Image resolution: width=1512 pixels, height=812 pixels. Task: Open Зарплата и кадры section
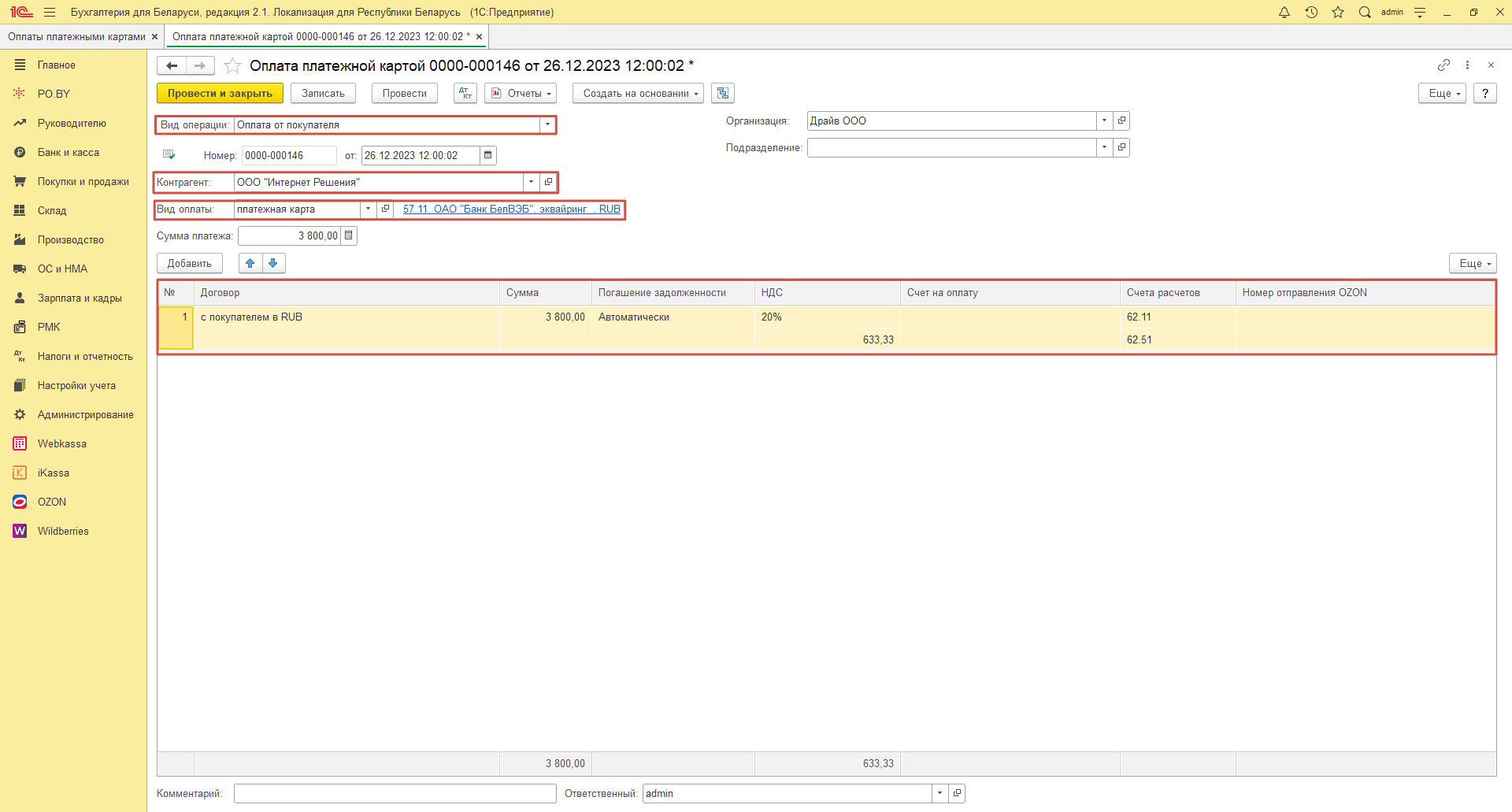pyautogui.click(x=80, y=298)
